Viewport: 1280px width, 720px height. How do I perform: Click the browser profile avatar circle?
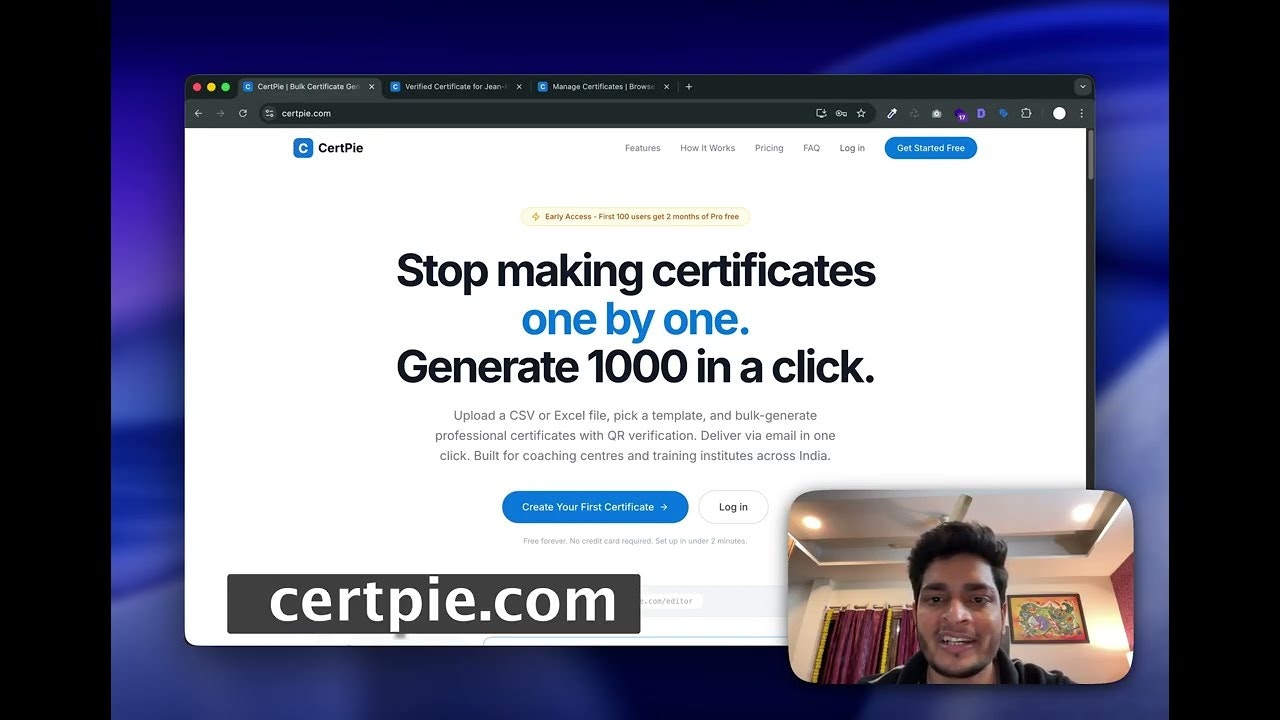coord(1059,113)
